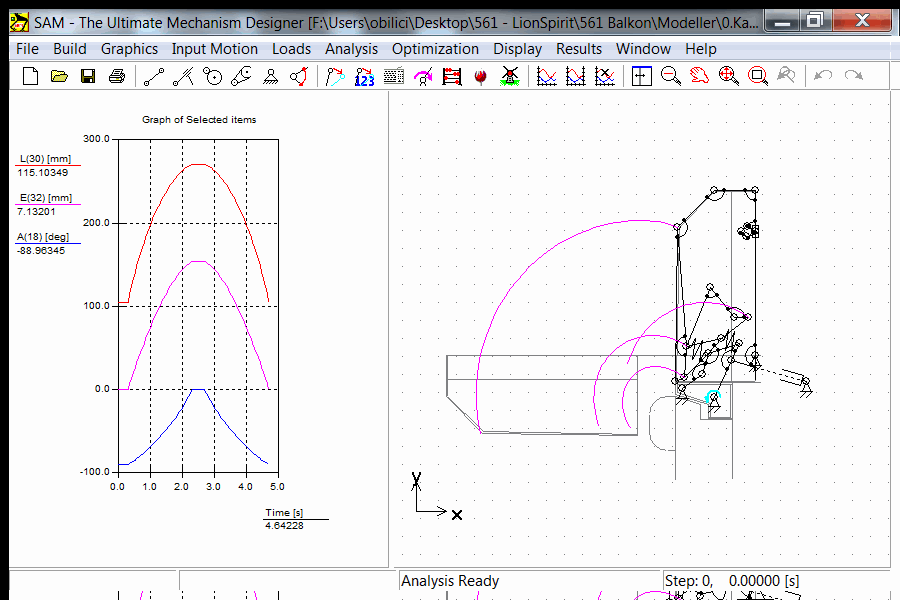Screen dimensions: 900x600
Task: Select the gear element tool
Action: pyautogui.click(x=212, y=76)
